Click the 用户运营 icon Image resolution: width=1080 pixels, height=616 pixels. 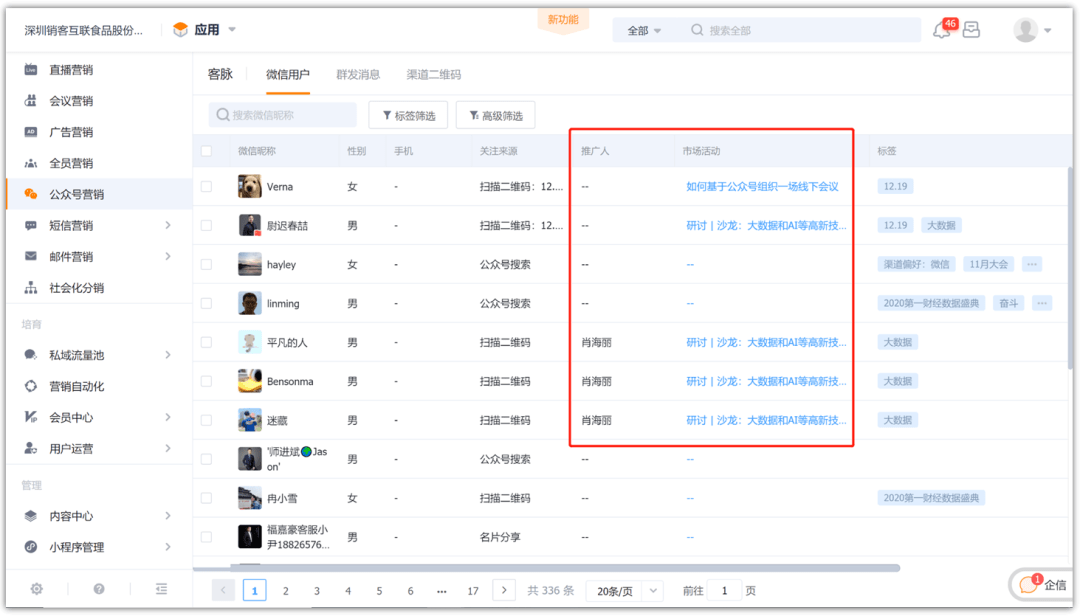coord(31,449)
